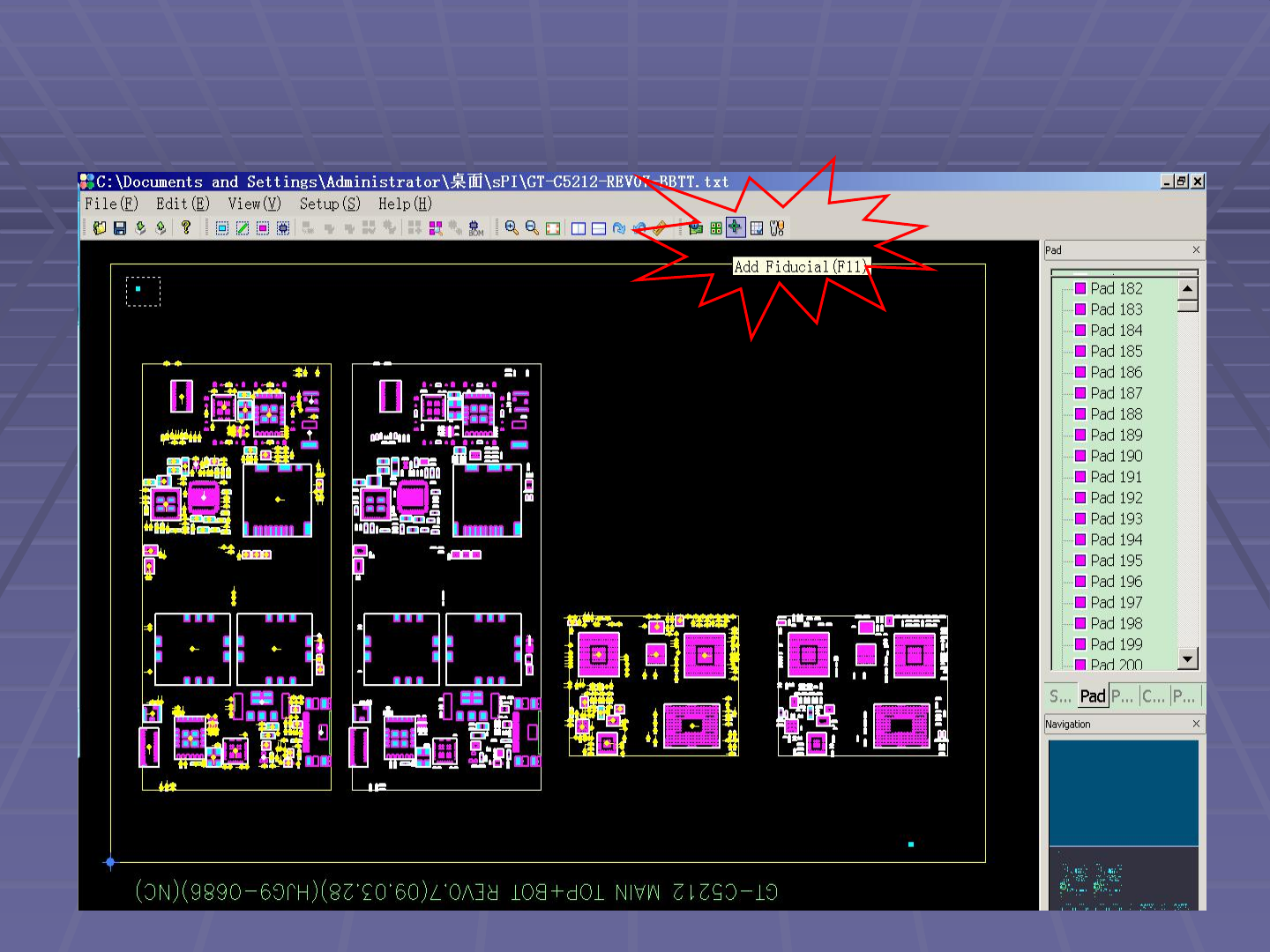Click the magenta swatch beside Pad 185

[x=1080, y=351]
